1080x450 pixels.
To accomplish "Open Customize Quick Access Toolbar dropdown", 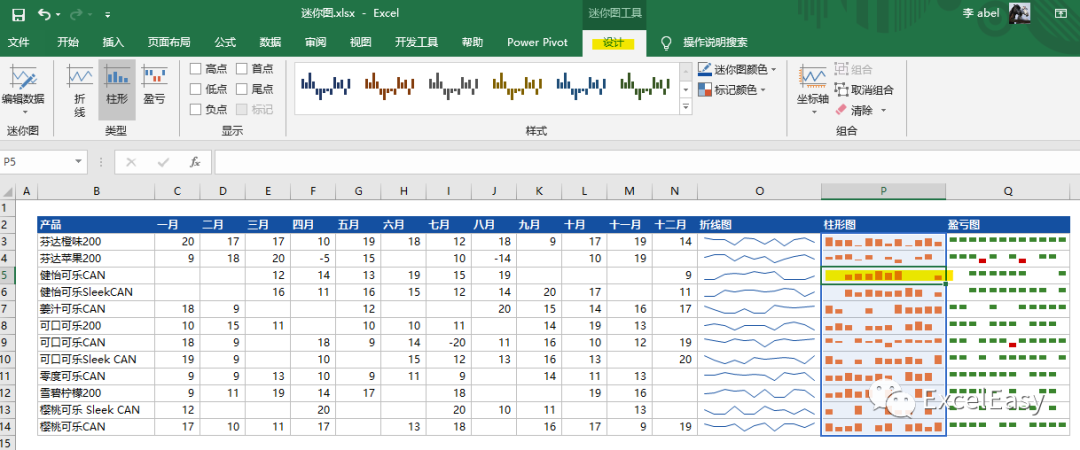I will pos(108,14).
